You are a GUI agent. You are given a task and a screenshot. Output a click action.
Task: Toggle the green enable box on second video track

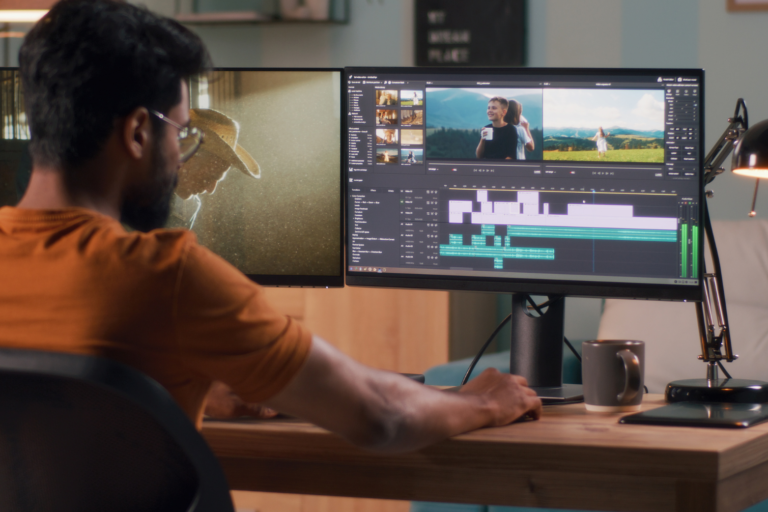pos(402,202)
